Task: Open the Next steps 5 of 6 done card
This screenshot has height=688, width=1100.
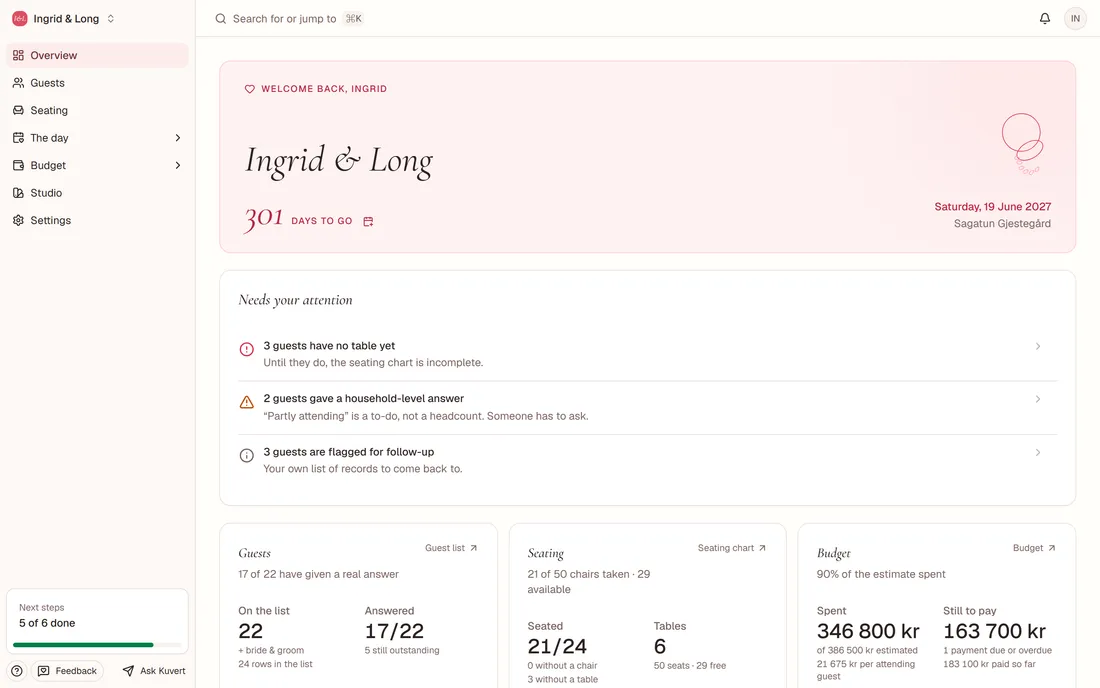Action: pos(98,621)
